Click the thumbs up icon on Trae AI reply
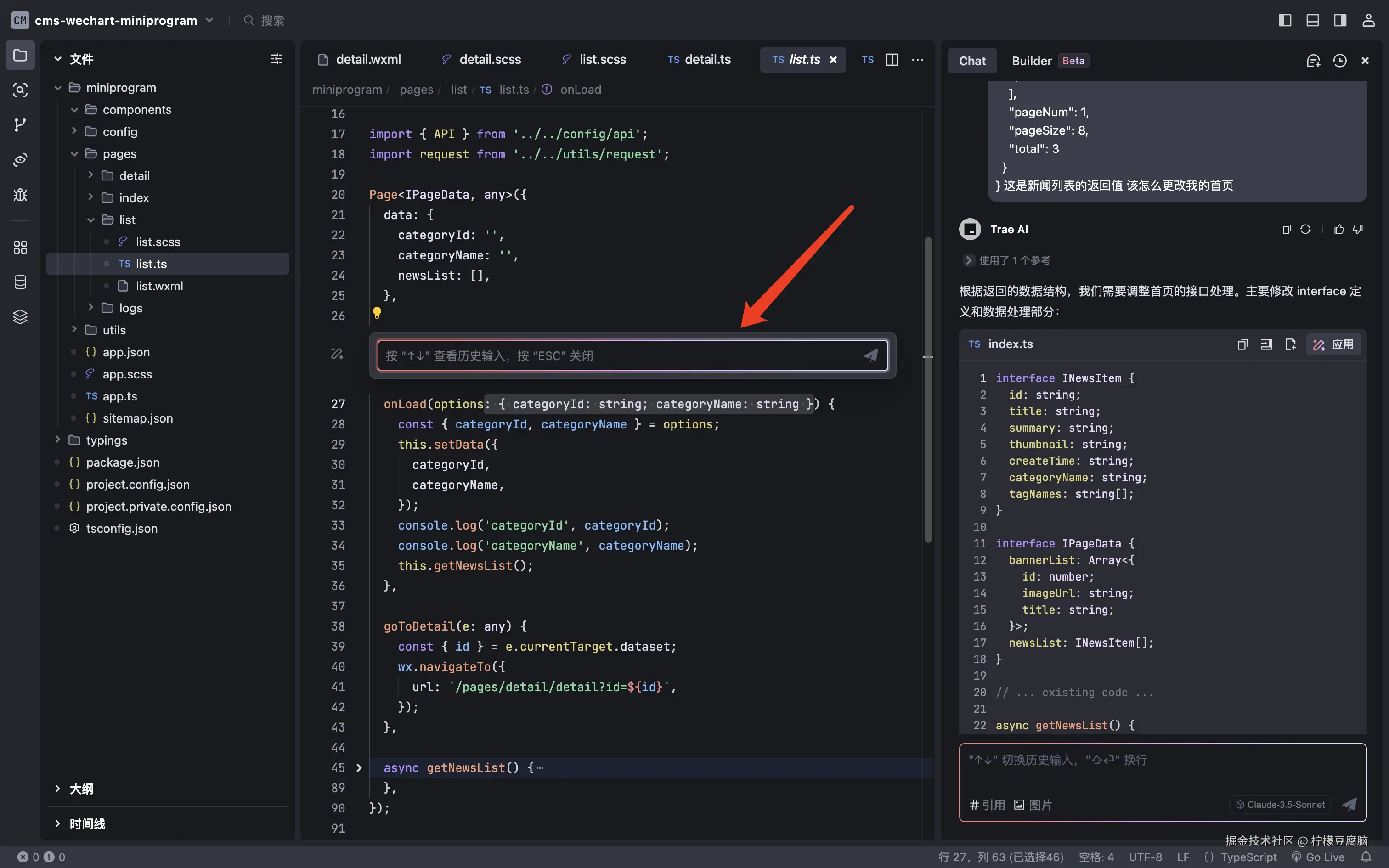 1339,229
